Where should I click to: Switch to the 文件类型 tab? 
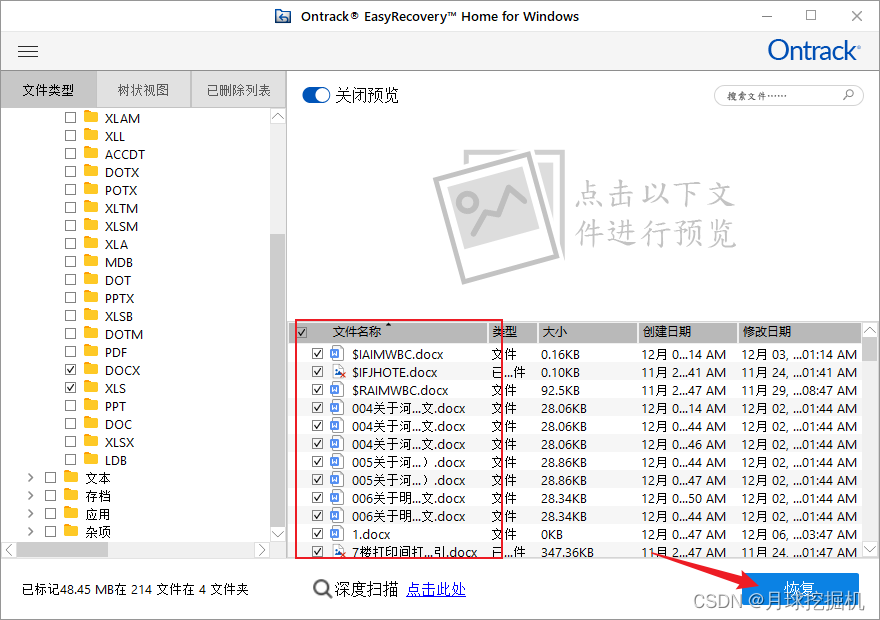(48, 90)
